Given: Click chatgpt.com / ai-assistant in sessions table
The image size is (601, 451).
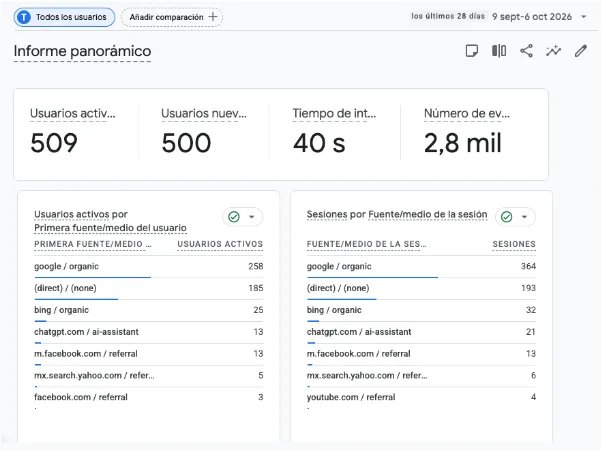Looking at the screenshot, I should (x=359, y=332).
